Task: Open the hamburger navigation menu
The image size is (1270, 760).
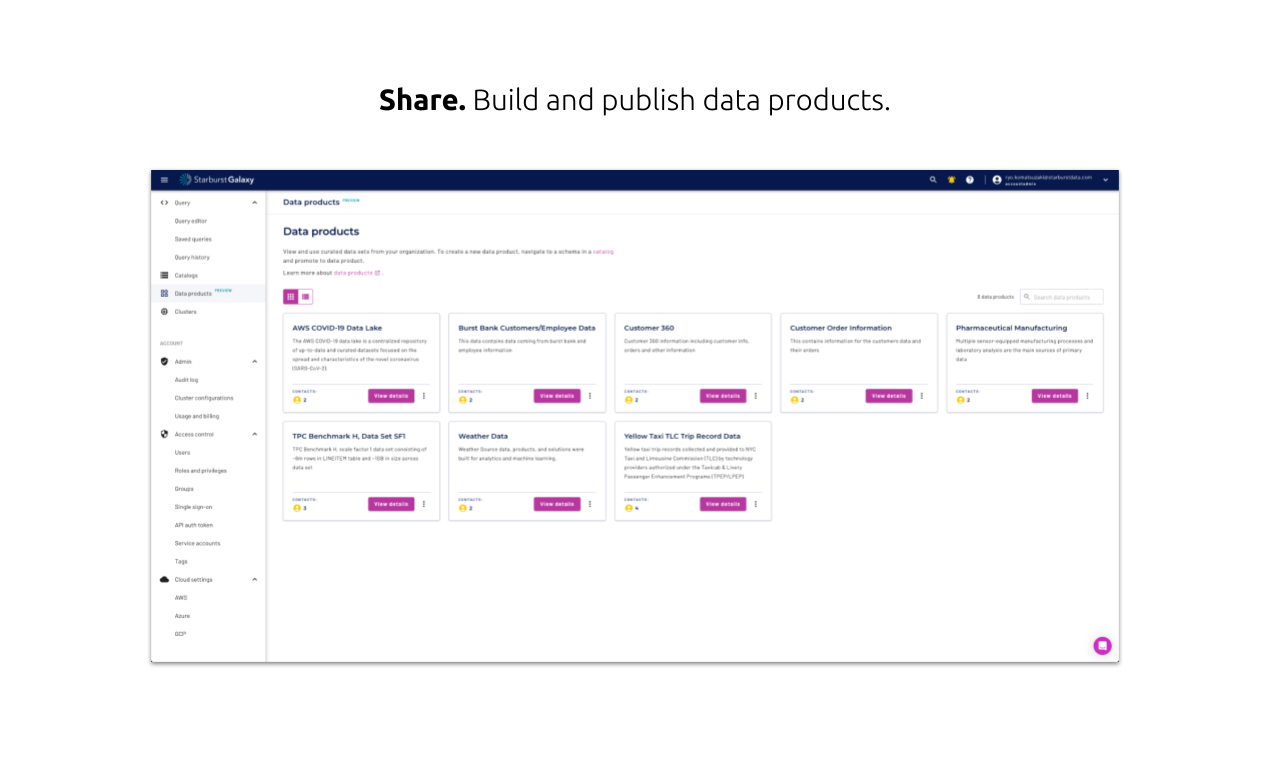Action: coord(164,180)
